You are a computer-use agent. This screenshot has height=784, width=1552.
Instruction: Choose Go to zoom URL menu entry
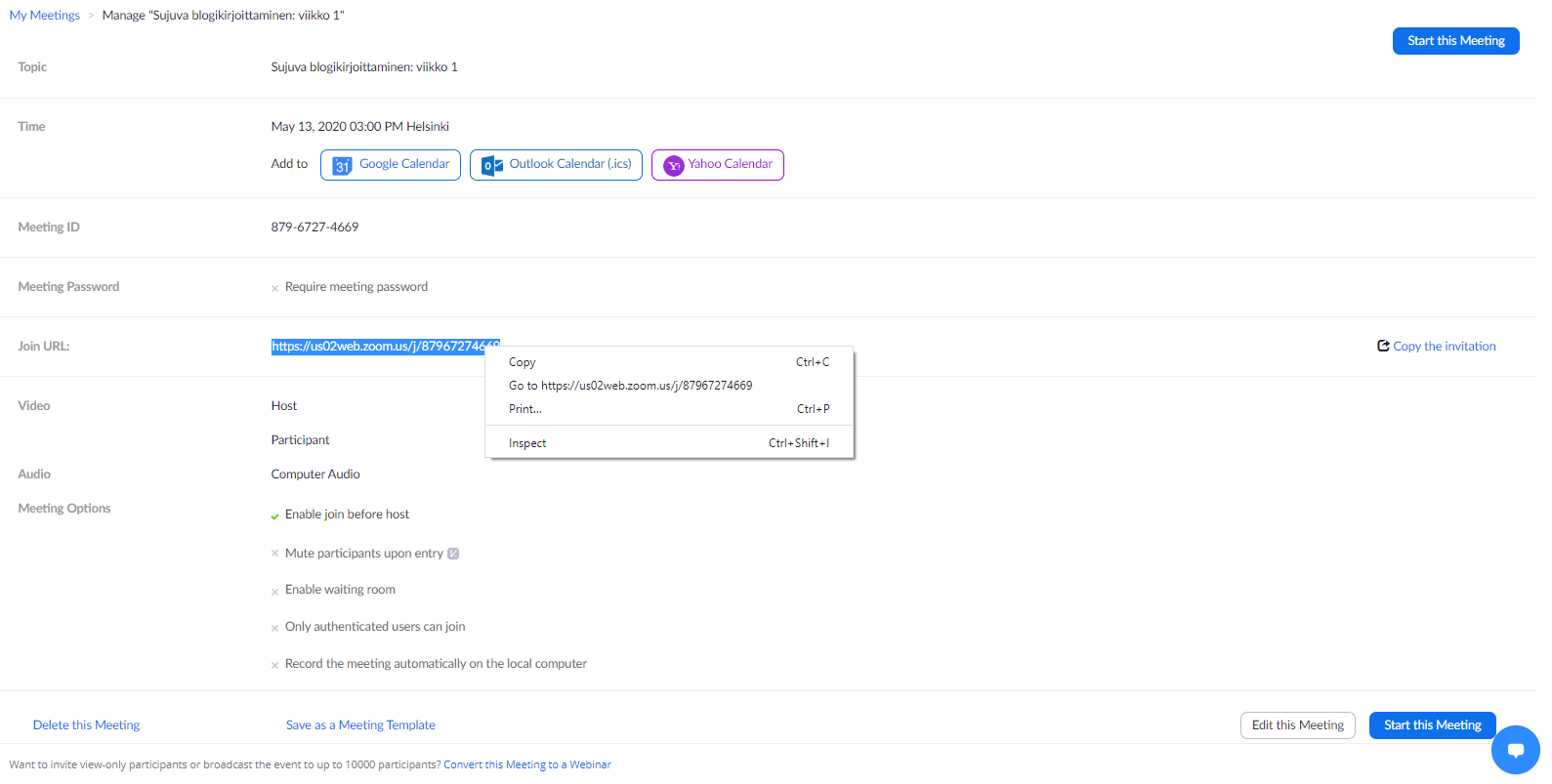pyautogui.click(x=630, y=386)
